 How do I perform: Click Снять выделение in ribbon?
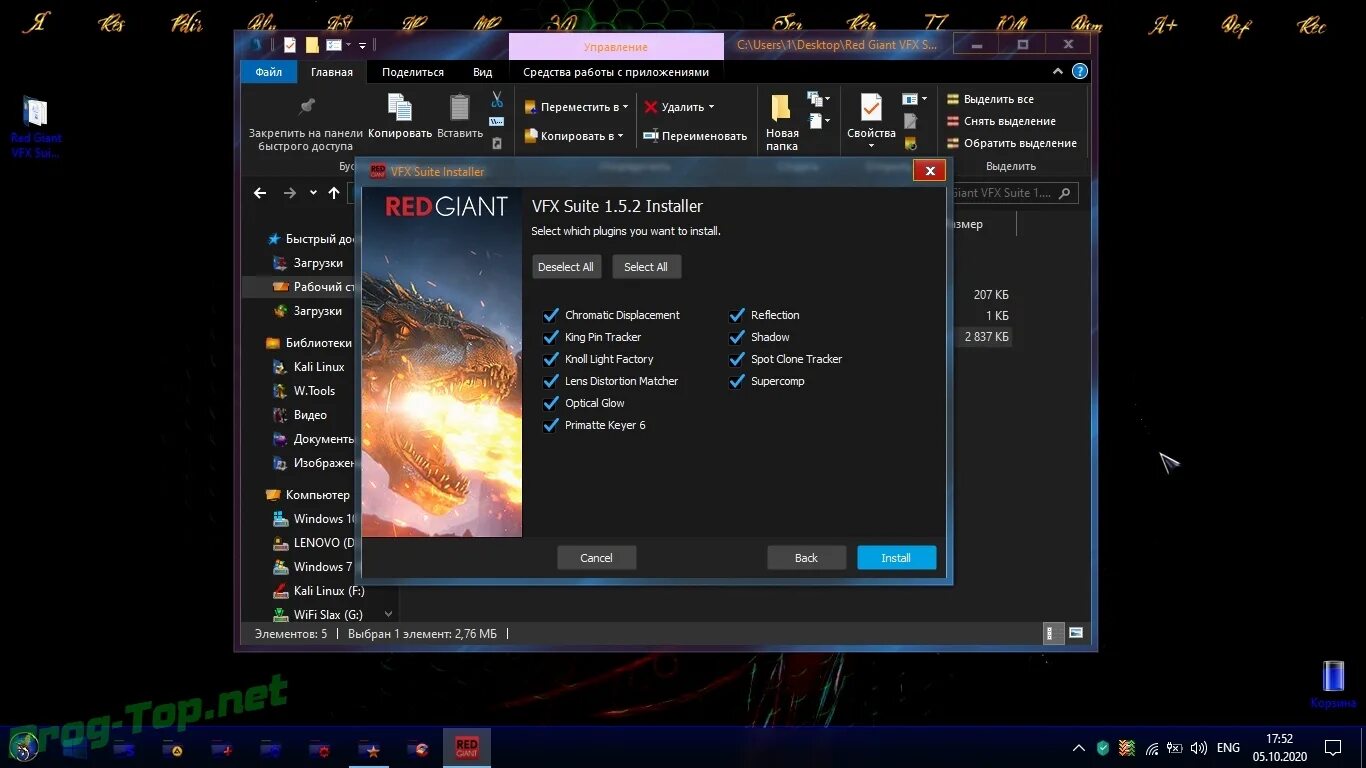tap(1001, 121)
